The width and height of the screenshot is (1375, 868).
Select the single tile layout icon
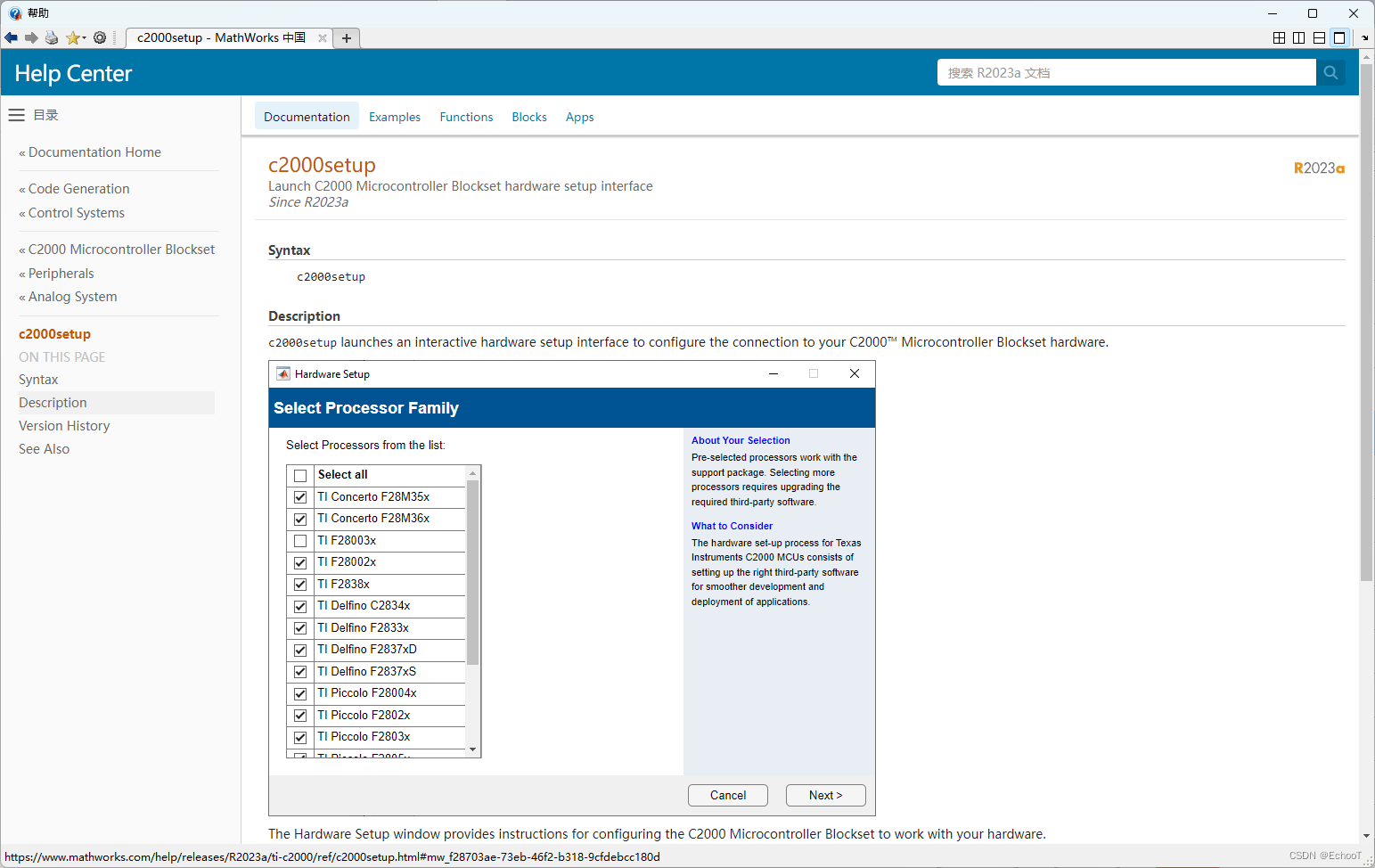point(1339,37)
